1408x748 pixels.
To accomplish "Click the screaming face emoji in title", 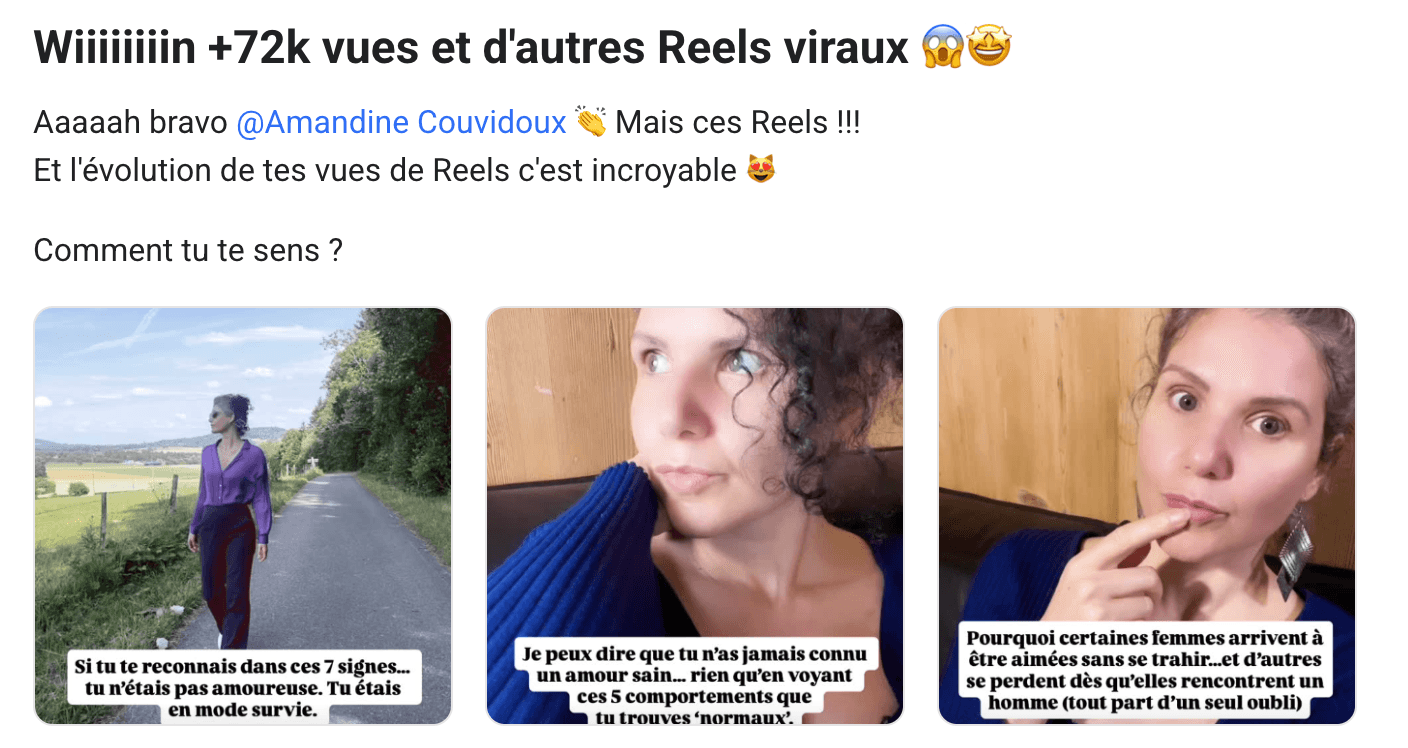I will point(943,47).
